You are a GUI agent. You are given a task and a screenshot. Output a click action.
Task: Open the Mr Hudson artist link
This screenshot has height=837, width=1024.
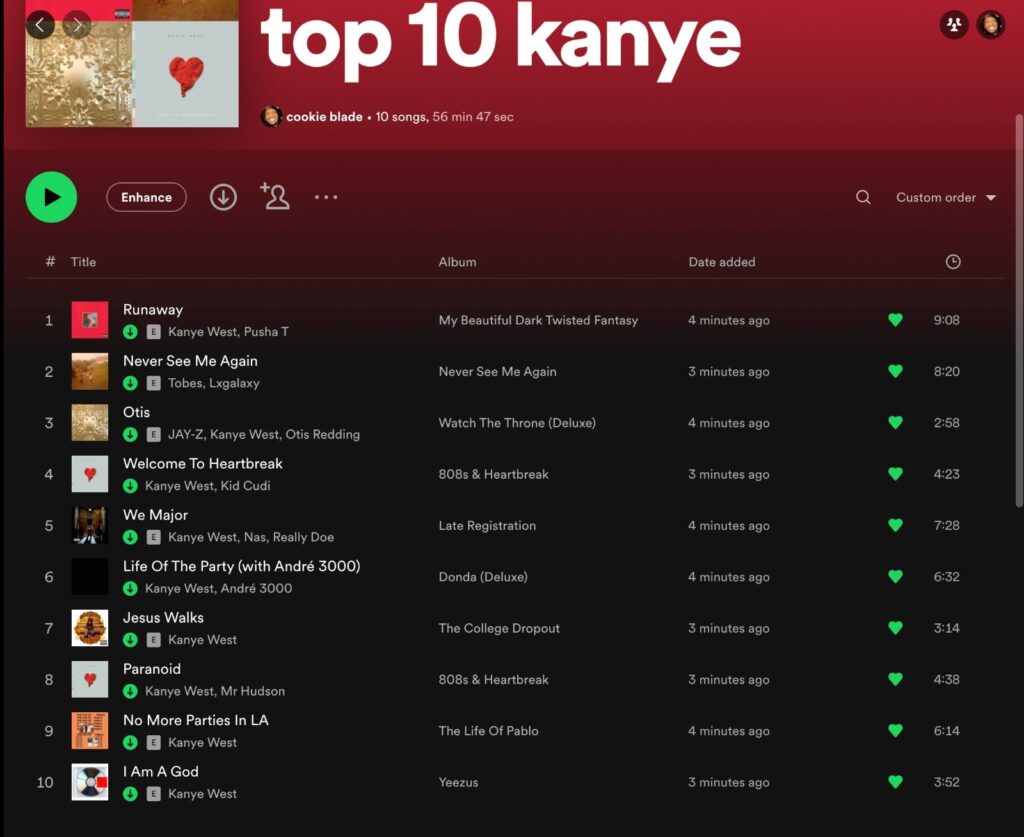click(253, 691)
